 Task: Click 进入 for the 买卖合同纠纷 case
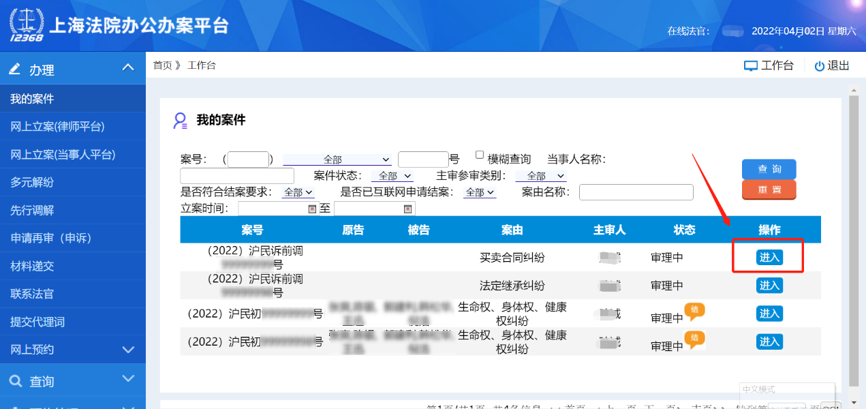click(769, 257)
